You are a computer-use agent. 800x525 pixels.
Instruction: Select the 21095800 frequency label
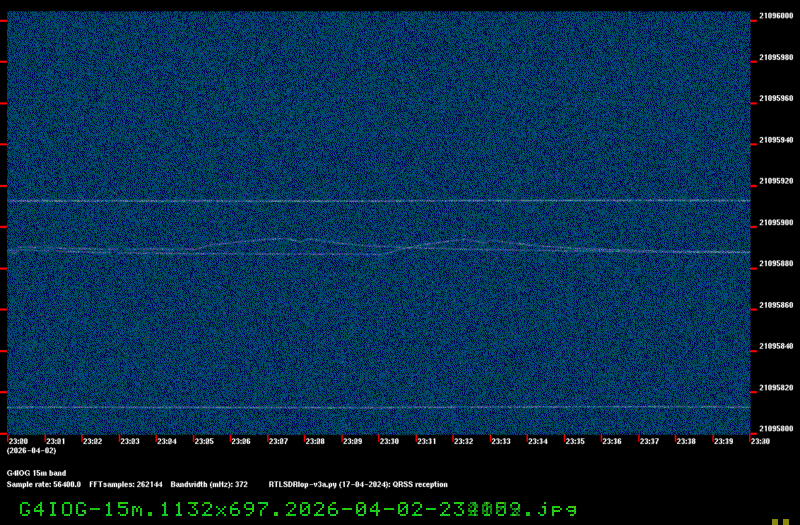click(x=776, y=428)
